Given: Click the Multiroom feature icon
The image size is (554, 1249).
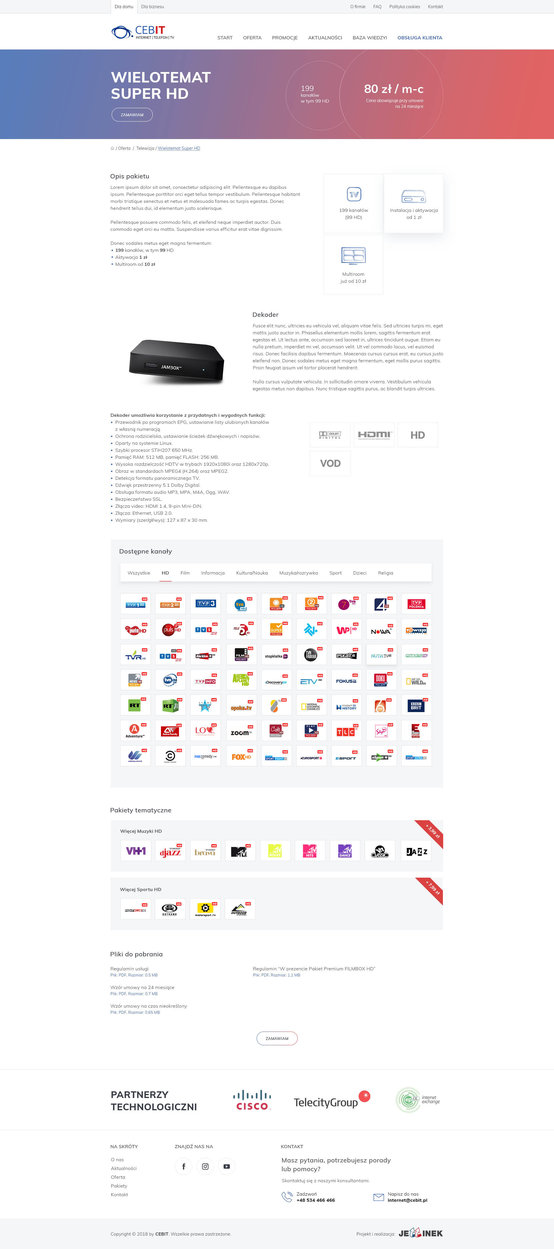Looking at the screenshot, I should (x=353, y=255).
